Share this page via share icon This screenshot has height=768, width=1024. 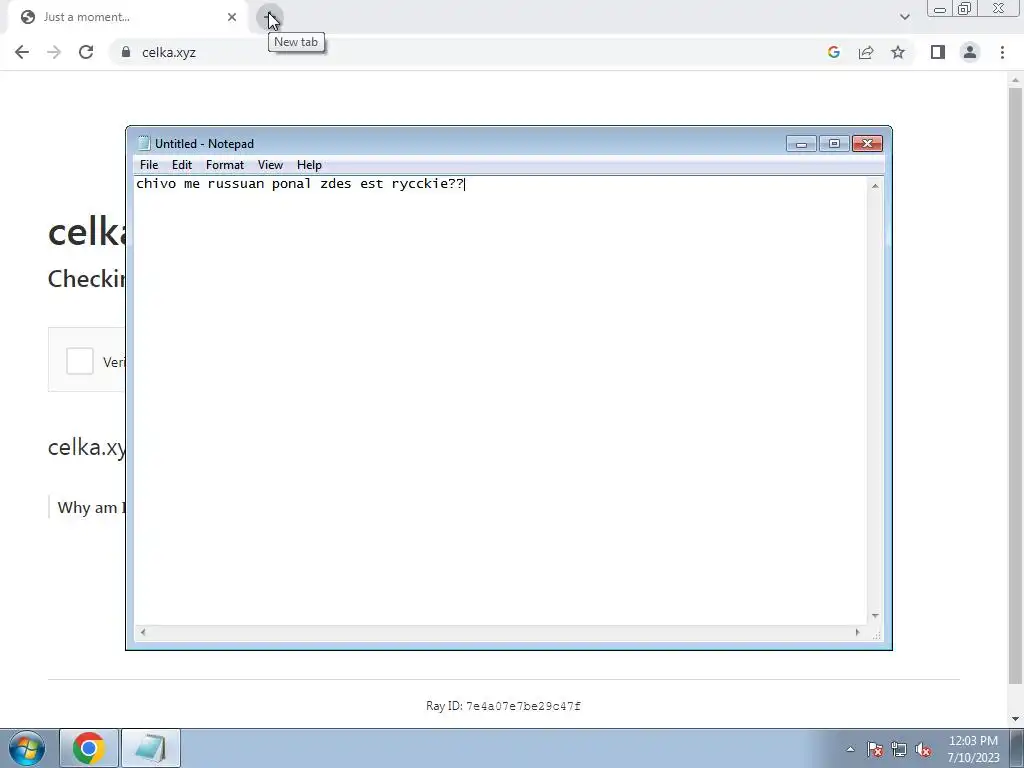tap(866, 52)
